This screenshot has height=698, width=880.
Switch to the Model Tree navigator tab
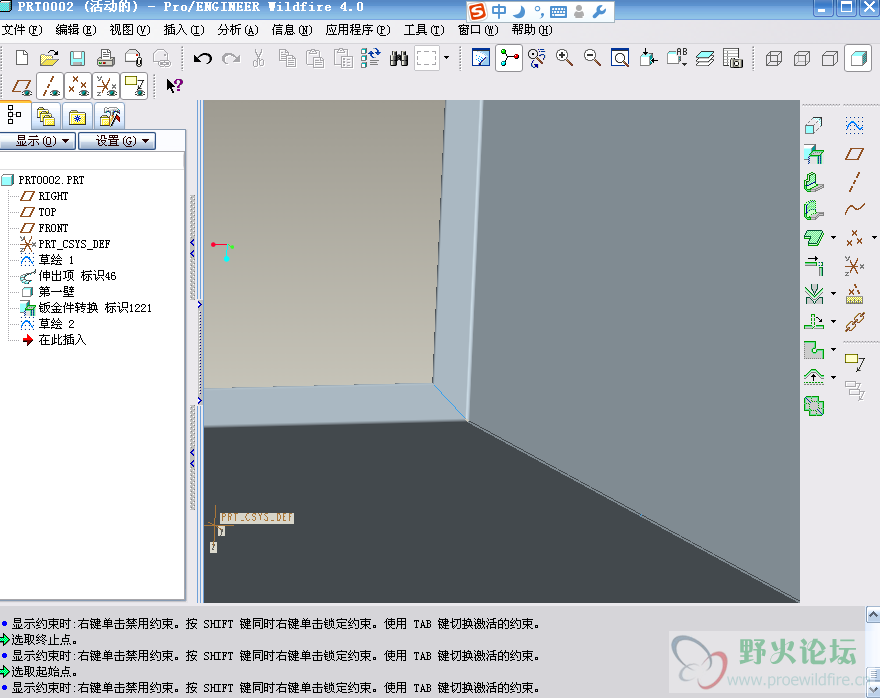pos(15,116)
